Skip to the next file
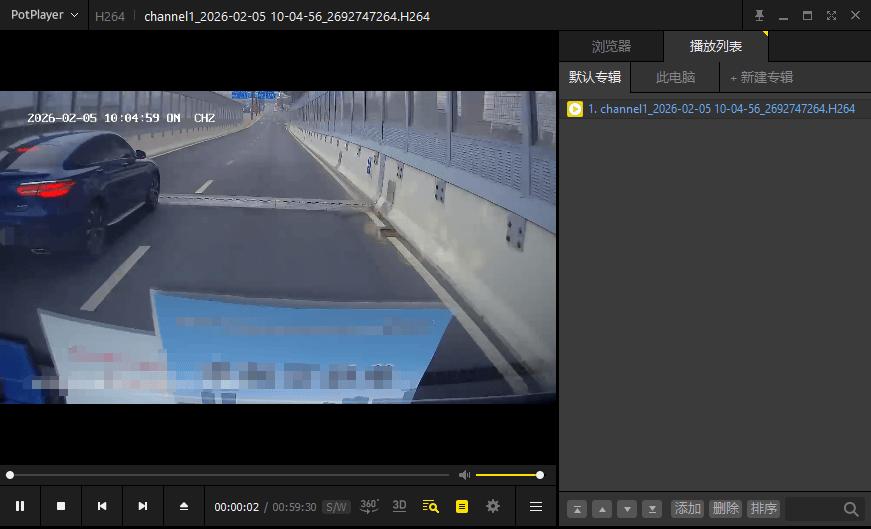This screenshot has height=529, width=871. (x=143, y=506)
